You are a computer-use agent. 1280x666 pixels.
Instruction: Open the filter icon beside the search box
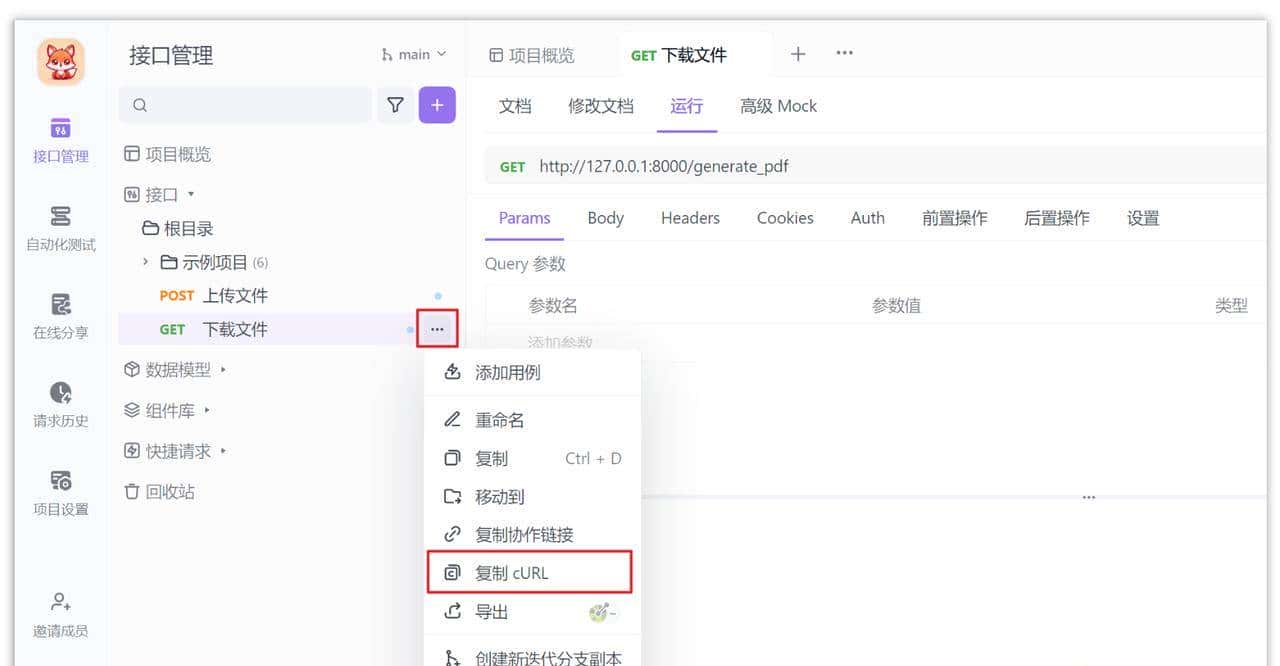(395, 104)
